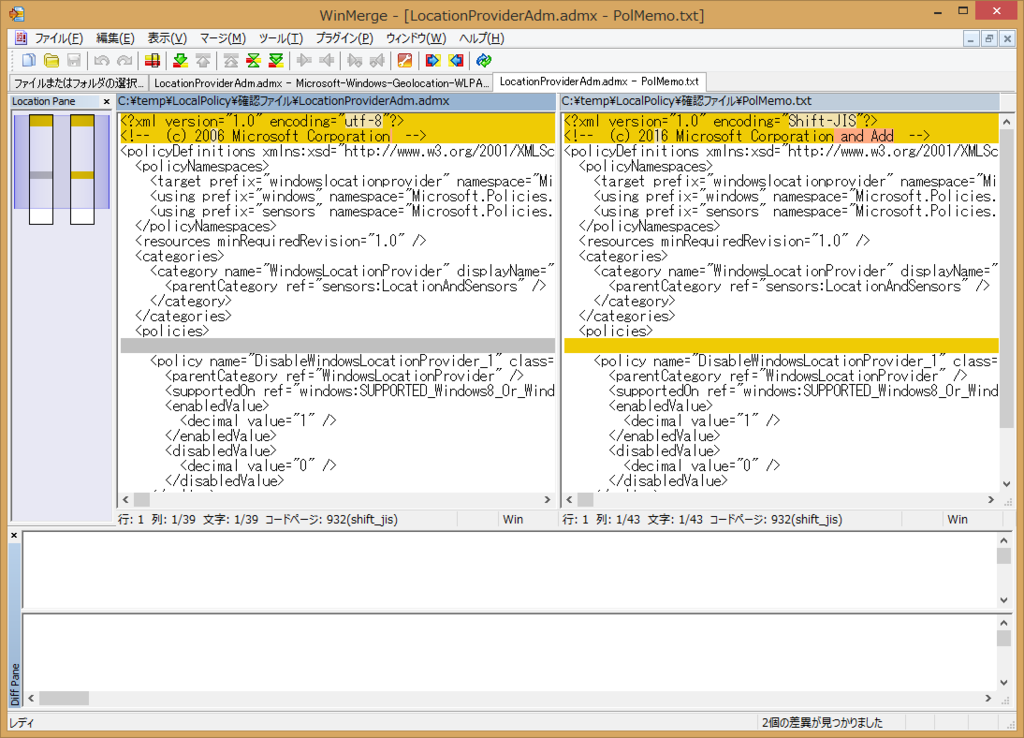This screenshot has height=738, width=1024.
Task: Click the WinMerge document icon in menu bar
Action: [21, 38]
